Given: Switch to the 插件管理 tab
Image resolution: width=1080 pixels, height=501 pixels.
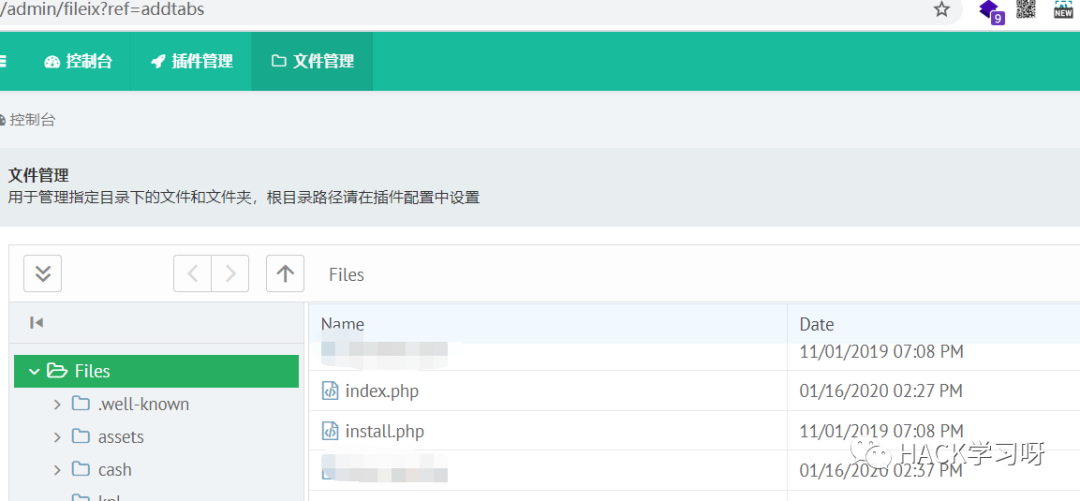Looking at the screenshot, I should [191, 61].
